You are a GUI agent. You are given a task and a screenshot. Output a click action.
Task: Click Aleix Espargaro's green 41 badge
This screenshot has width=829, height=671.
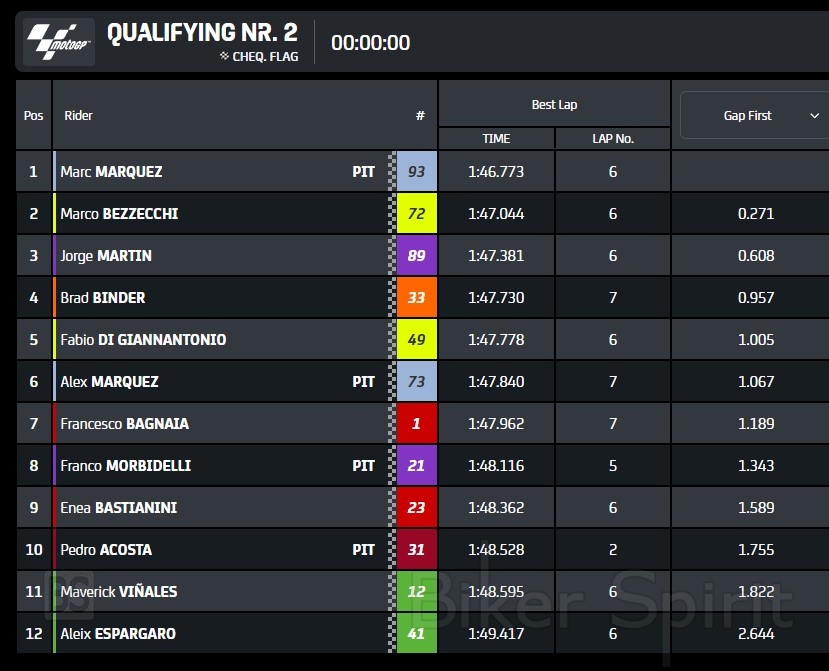click(x=416, y=634)
